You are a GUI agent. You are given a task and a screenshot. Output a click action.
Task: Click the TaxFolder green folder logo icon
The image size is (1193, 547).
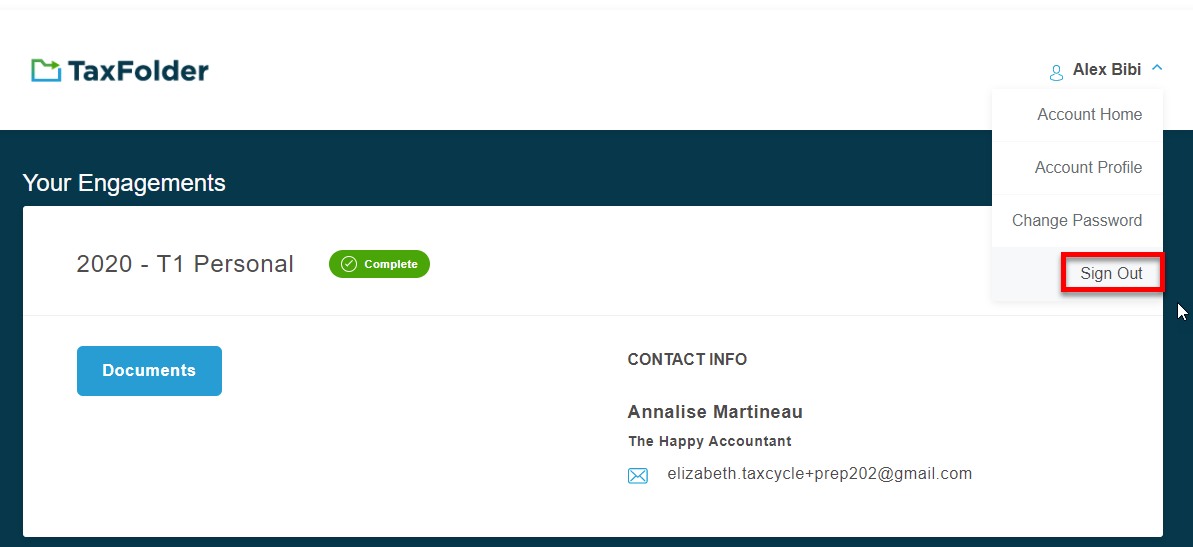tap(46, 70)
